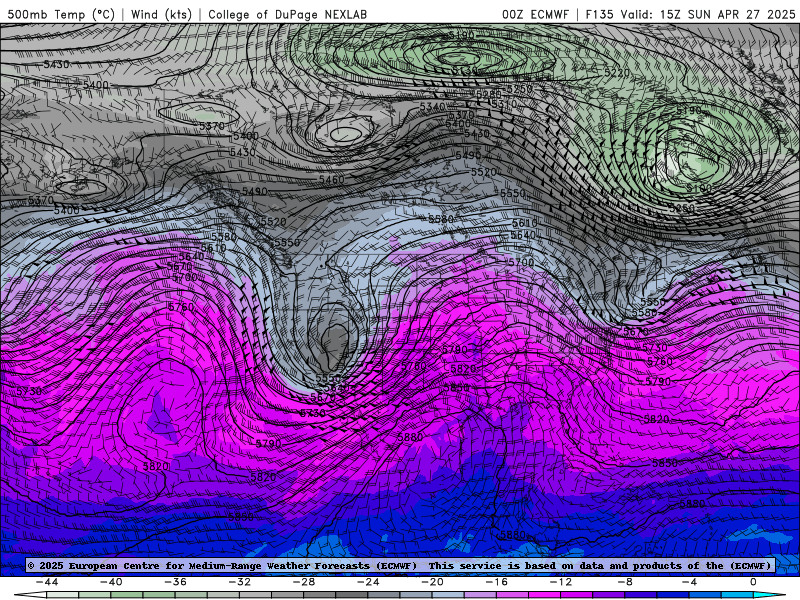Click the 5280 height contour label
This screenshot has width=800, height=600.
point(488,94)
